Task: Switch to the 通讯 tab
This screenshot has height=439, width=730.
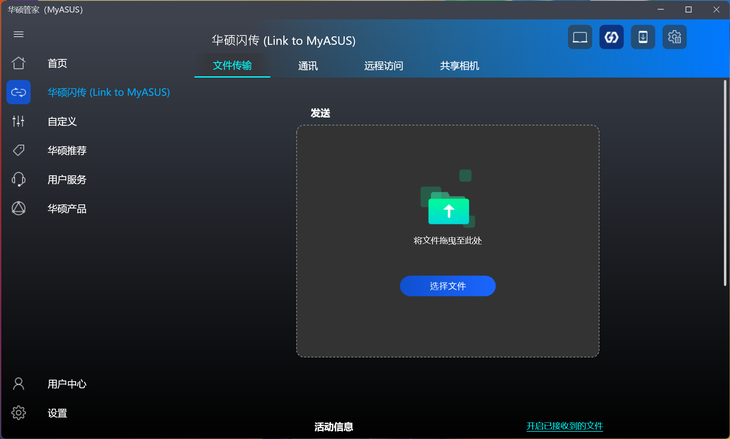Action: click(308, 66)
